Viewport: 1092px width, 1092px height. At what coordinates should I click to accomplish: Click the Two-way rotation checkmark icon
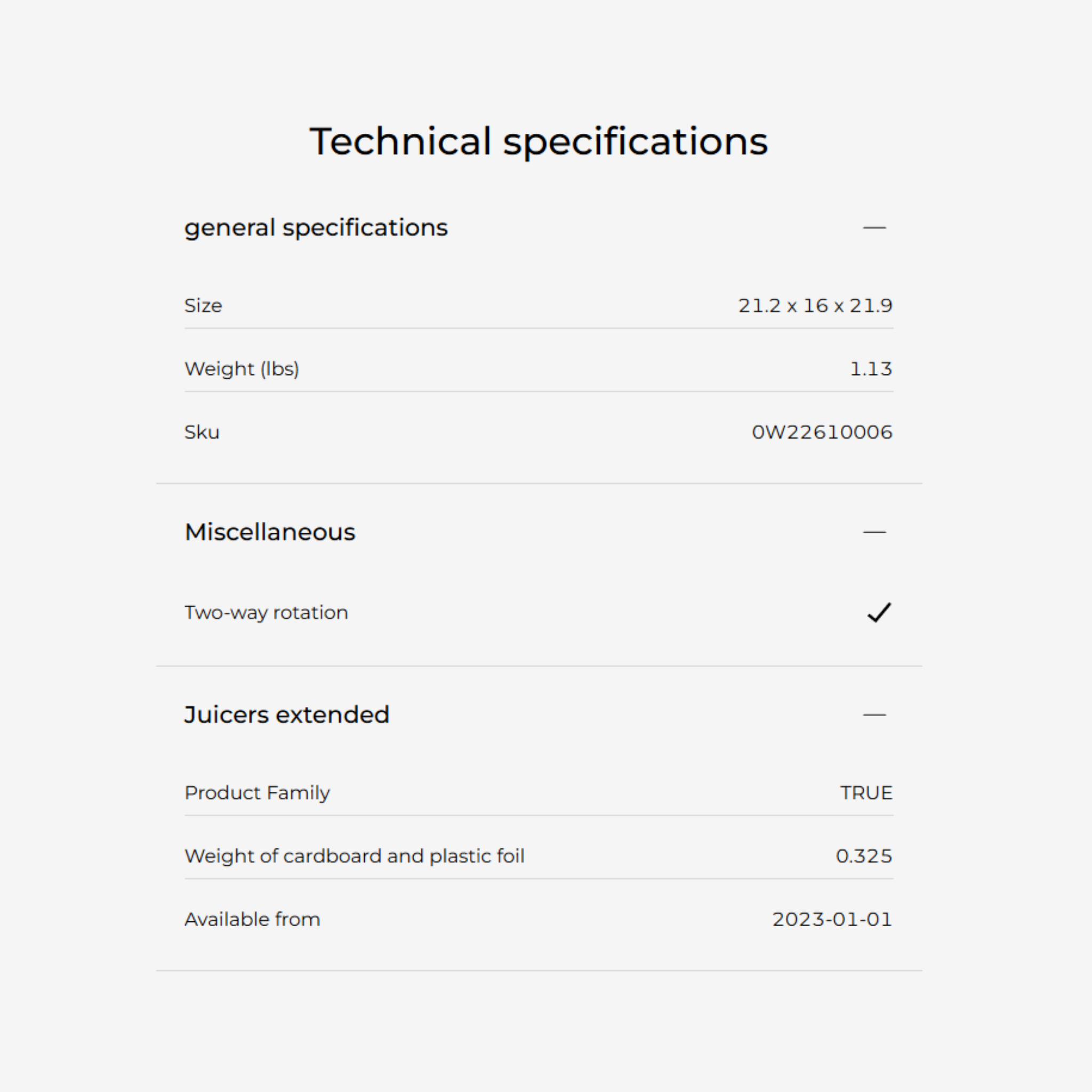pos(879,612)
